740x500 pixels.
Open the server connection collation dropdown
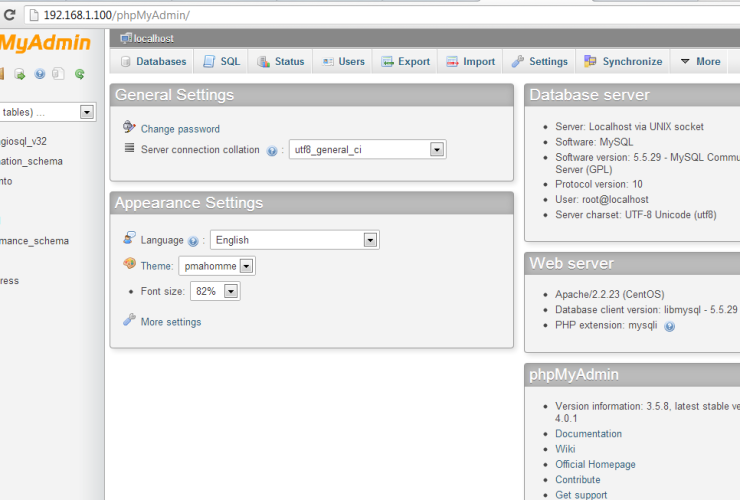click(437, 149)
